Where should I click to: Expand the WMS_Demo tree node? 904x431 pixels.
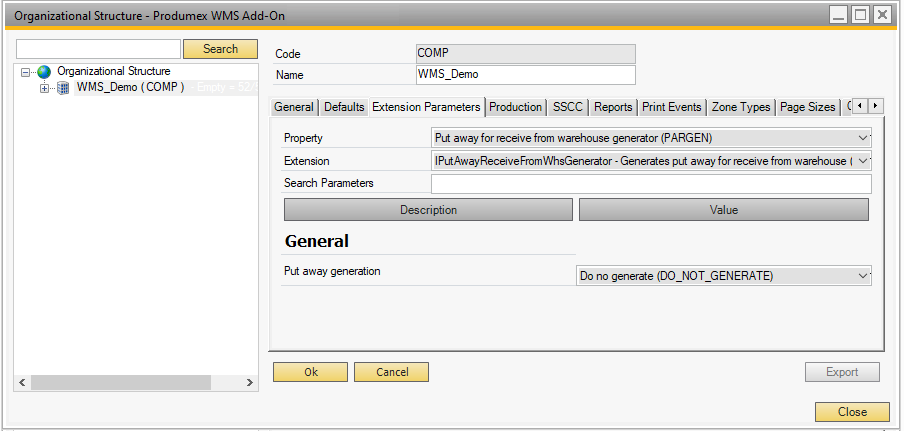coord(44,88)
